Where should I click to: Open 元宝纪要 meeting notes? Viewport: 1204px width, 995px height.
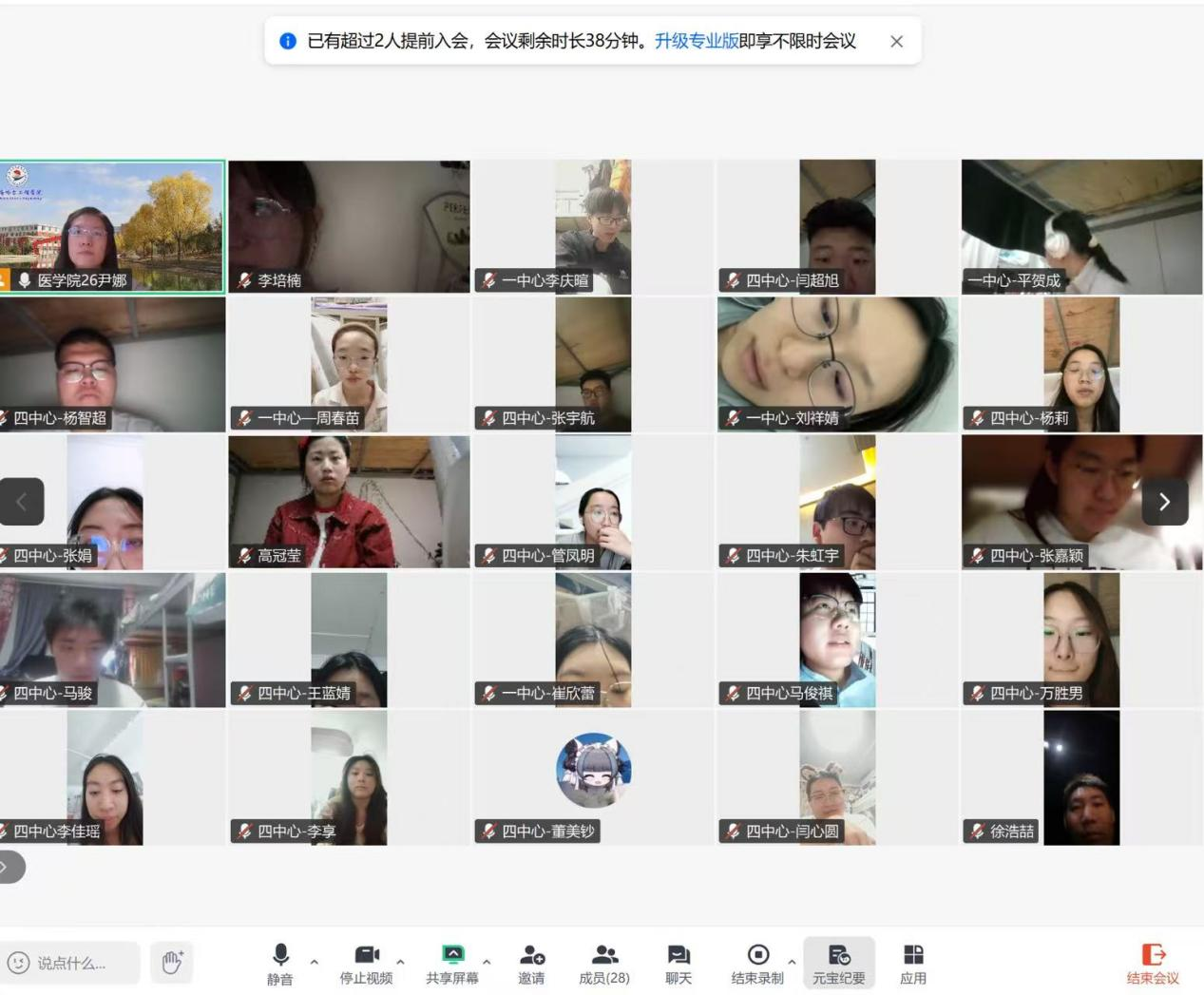pyautogui.click(x=839, y=963)
